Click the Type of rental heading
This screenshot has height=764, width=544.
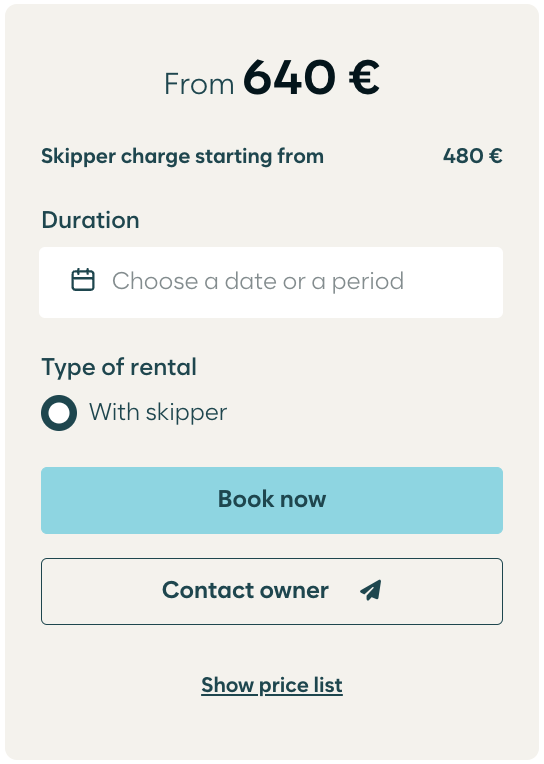pos(119,367)
